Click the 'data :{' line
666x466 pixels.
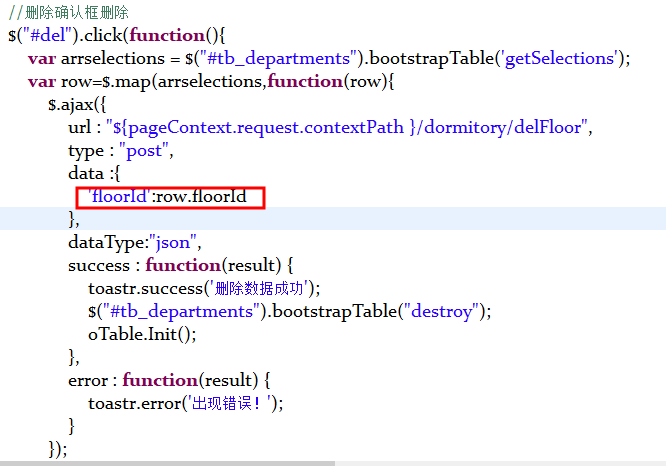tap(94, 173)
